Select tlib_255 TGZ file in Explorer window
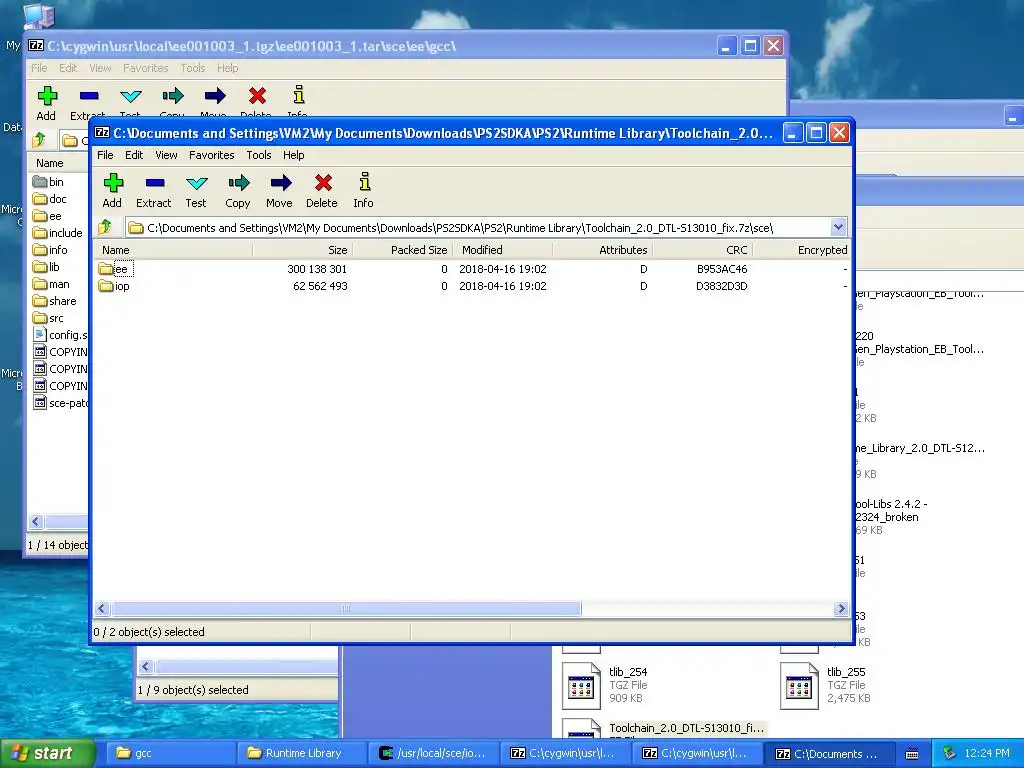The height and width of the screenshot is (768, 1024). pyautogui.click(x=825, y=685)
